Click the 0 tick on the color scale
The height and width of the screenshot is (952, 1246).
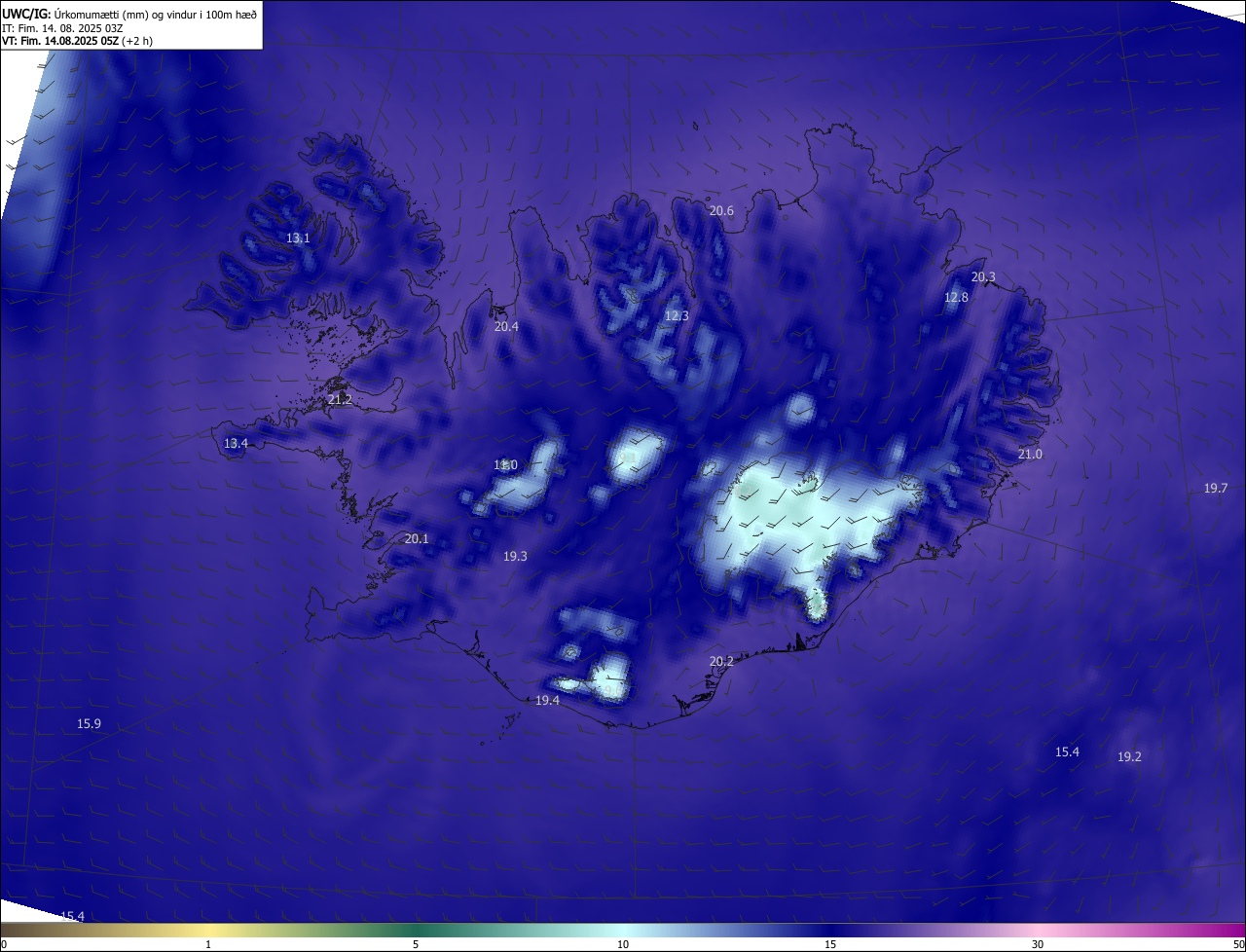coord(4,944)
